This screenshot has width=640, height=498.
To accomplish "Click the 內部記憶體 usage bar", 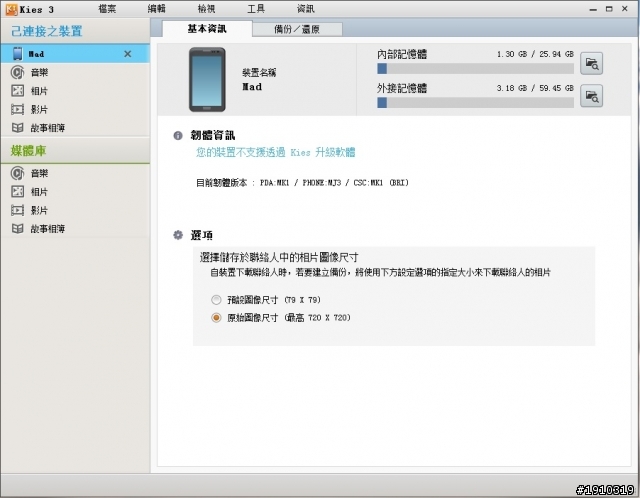I will 476,69.
